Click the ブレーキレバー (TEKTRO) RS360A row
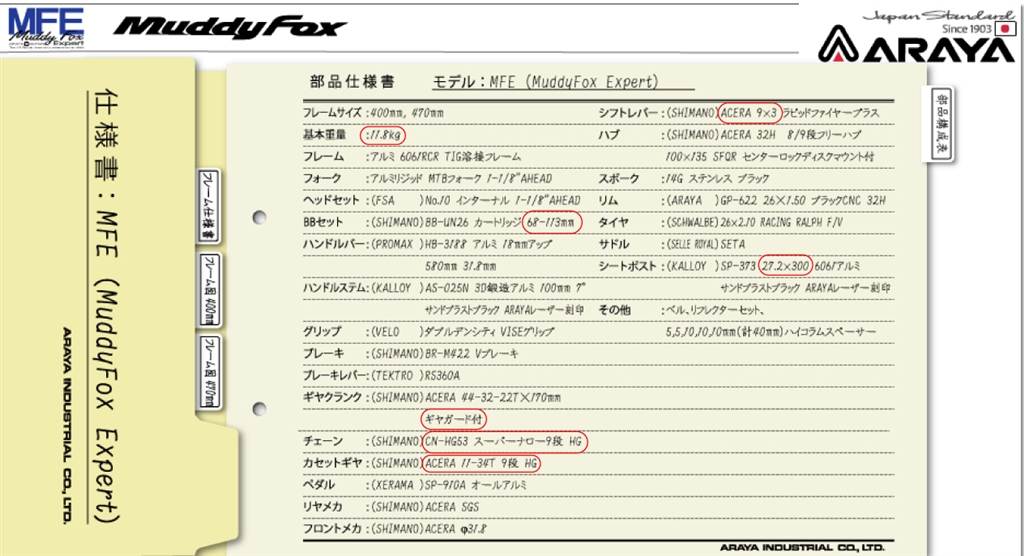The height and width of the screenshot is (556, 1024). (x=381, y=376)
